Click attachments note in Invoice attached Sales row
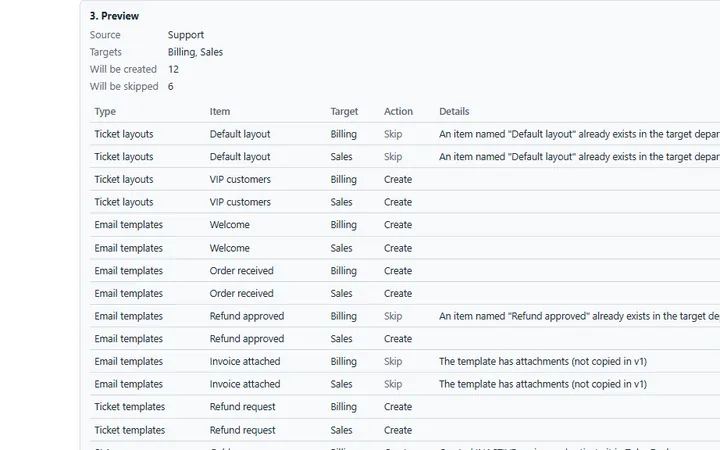Viewport: 720px width, 450px height. (543, 384)
